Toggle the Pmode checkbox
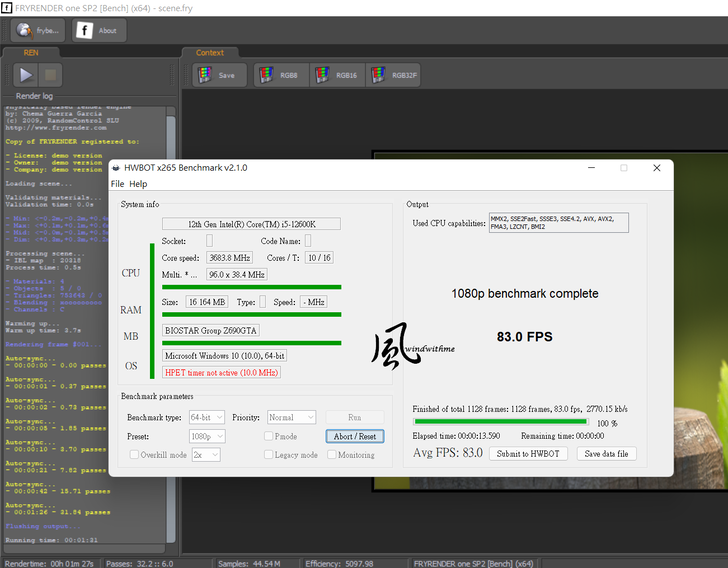Image resolution: width=728 pixels, height=568 pixels. pos(269,436)
